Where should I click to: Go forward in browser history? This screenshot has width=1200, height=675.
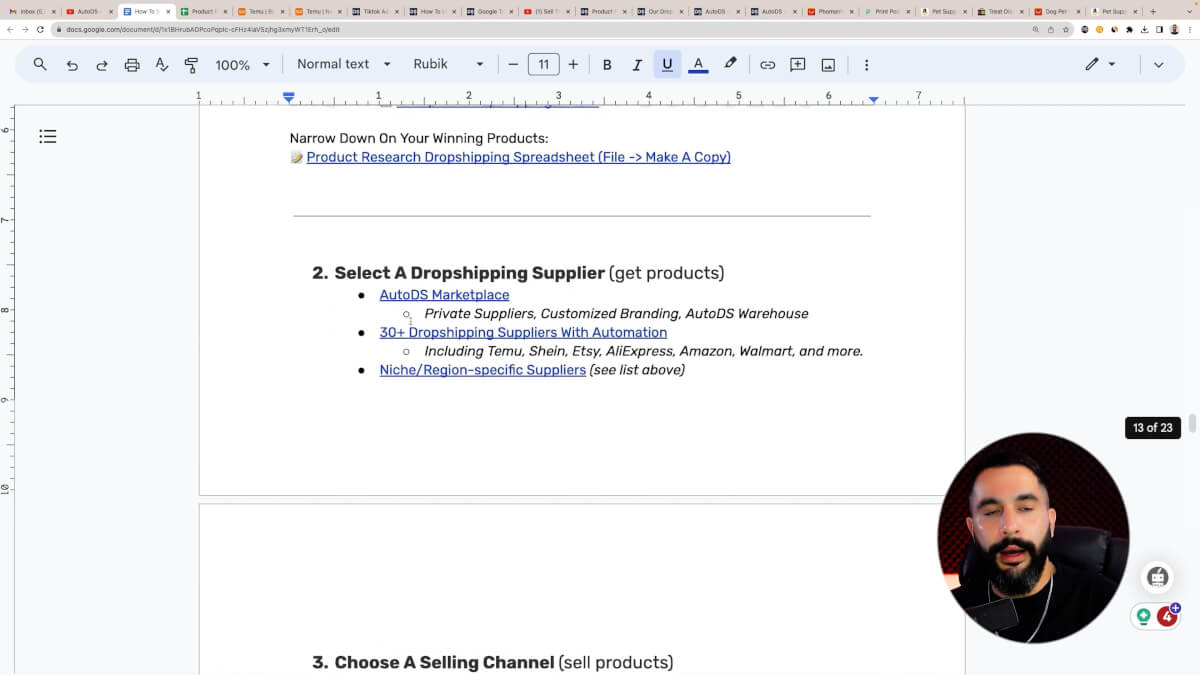(25, 30)
